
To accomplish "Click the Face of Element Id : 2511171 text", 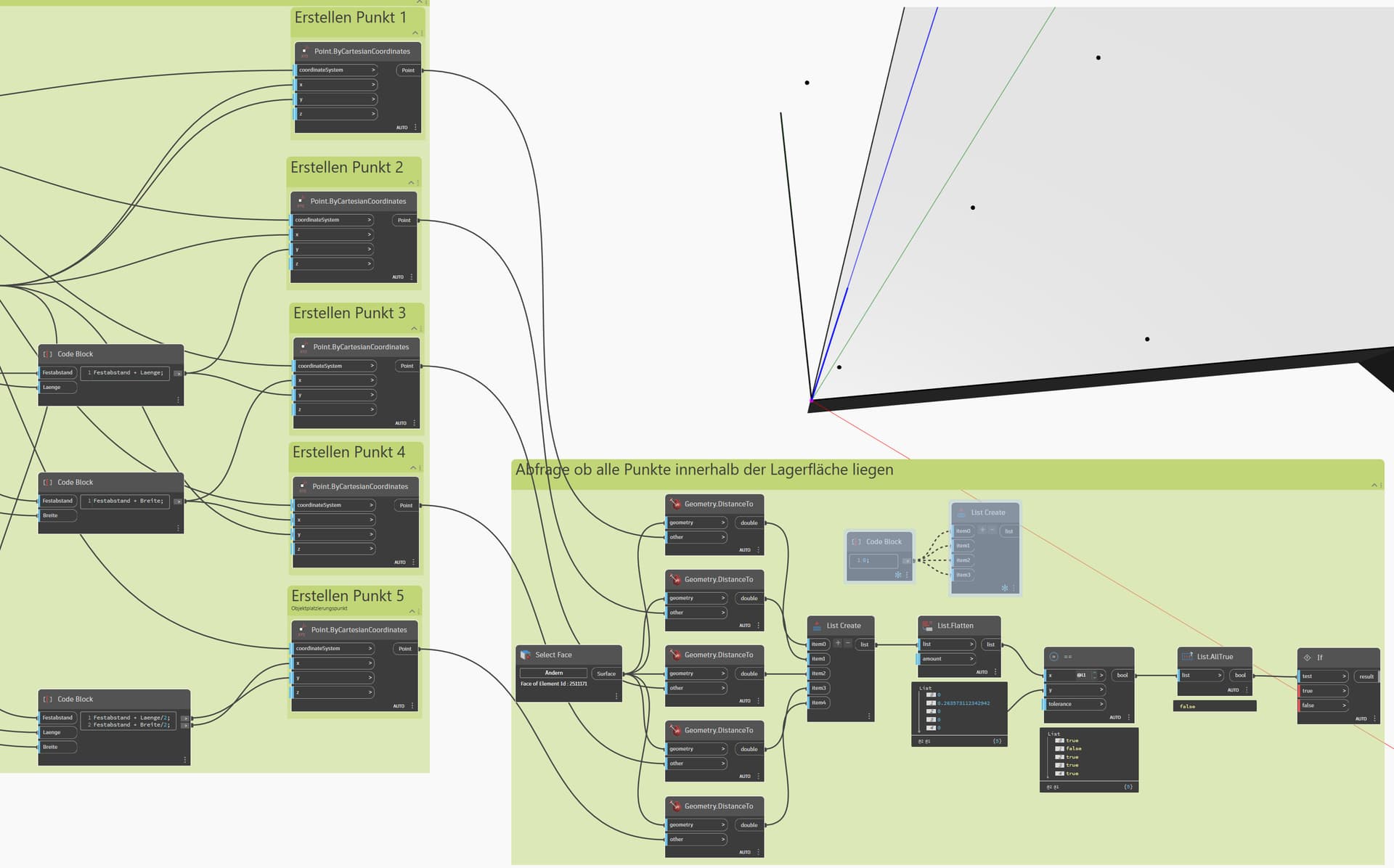I will (x=554, y=684).
